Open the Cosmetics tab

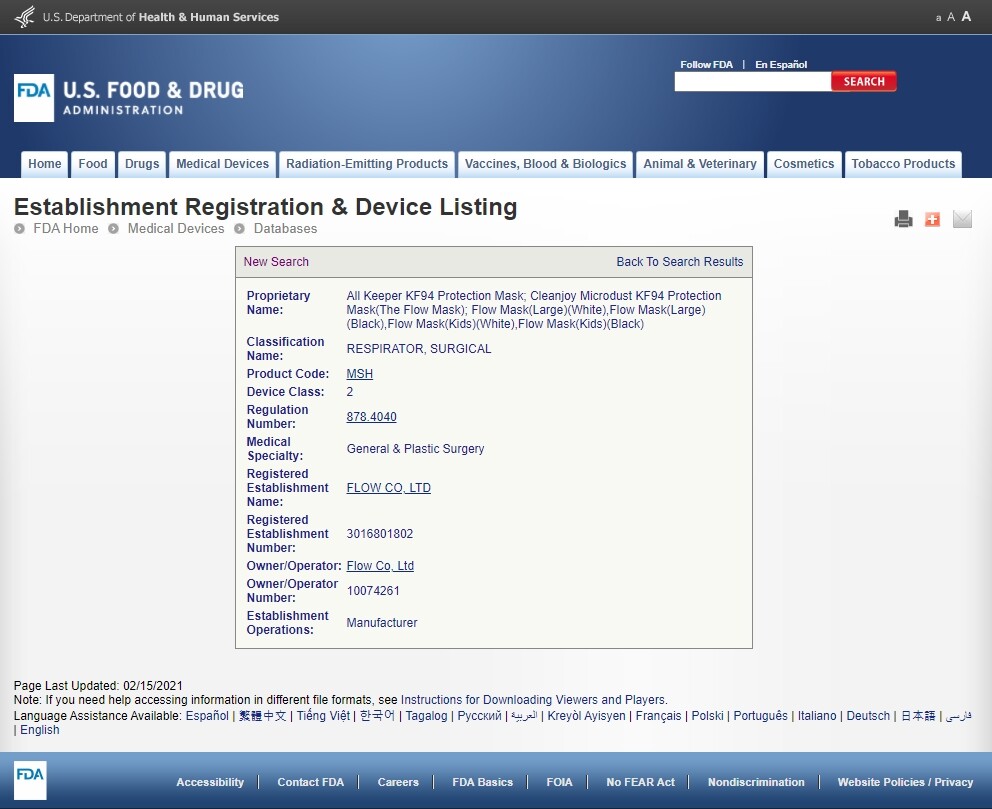click(x=804, y=164)
